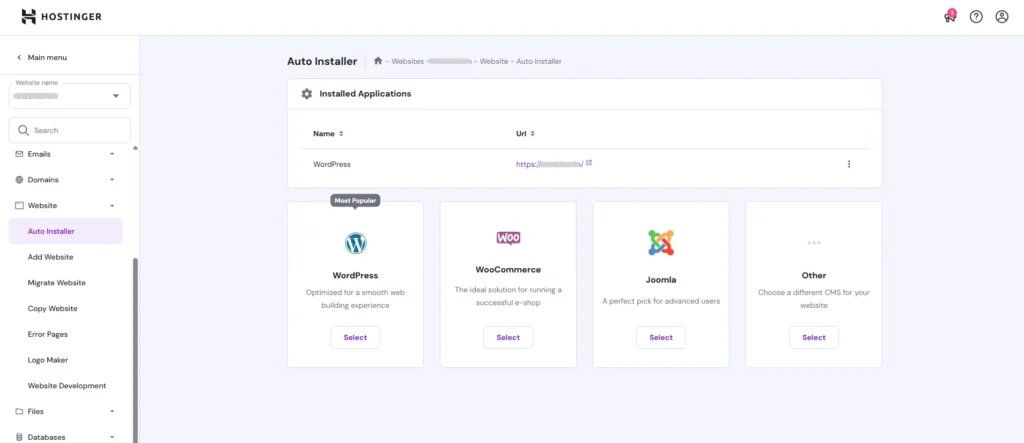Open Migrate Website in sidebar
This screenshot has width=1024, height=443.
[57, 283]
